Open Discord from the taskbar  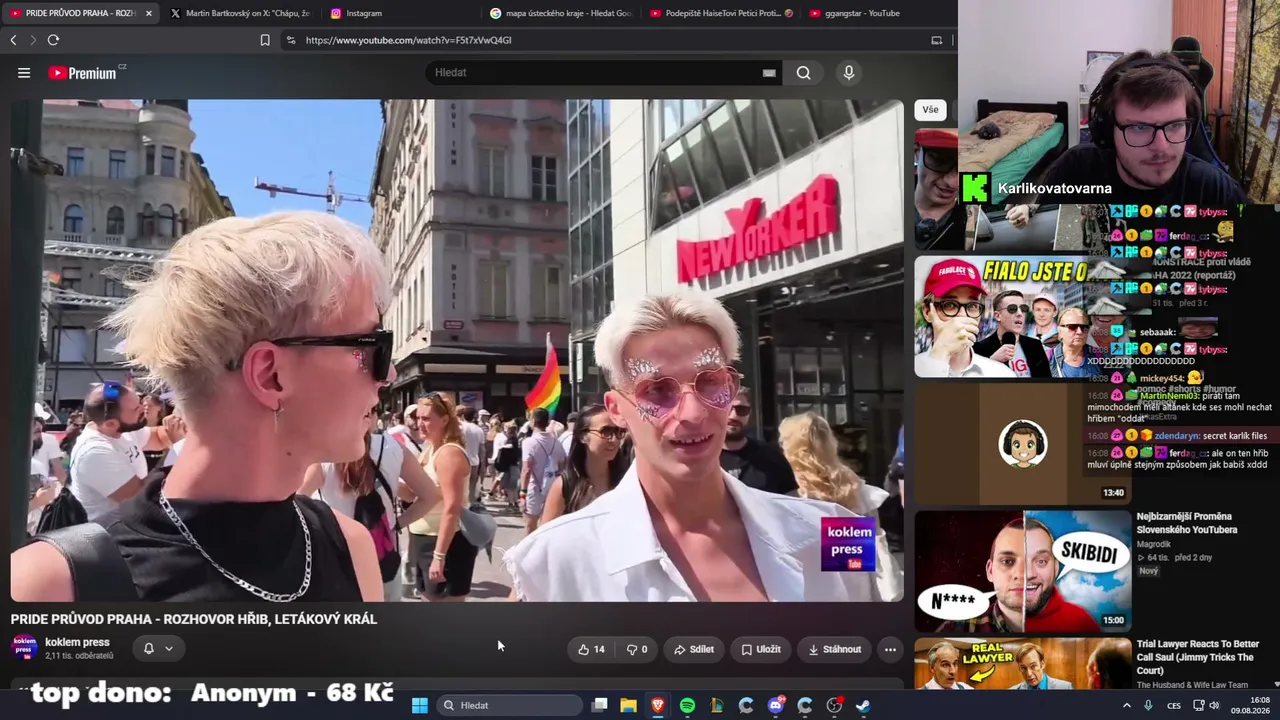pyautogui.click(x=776, y=705)
